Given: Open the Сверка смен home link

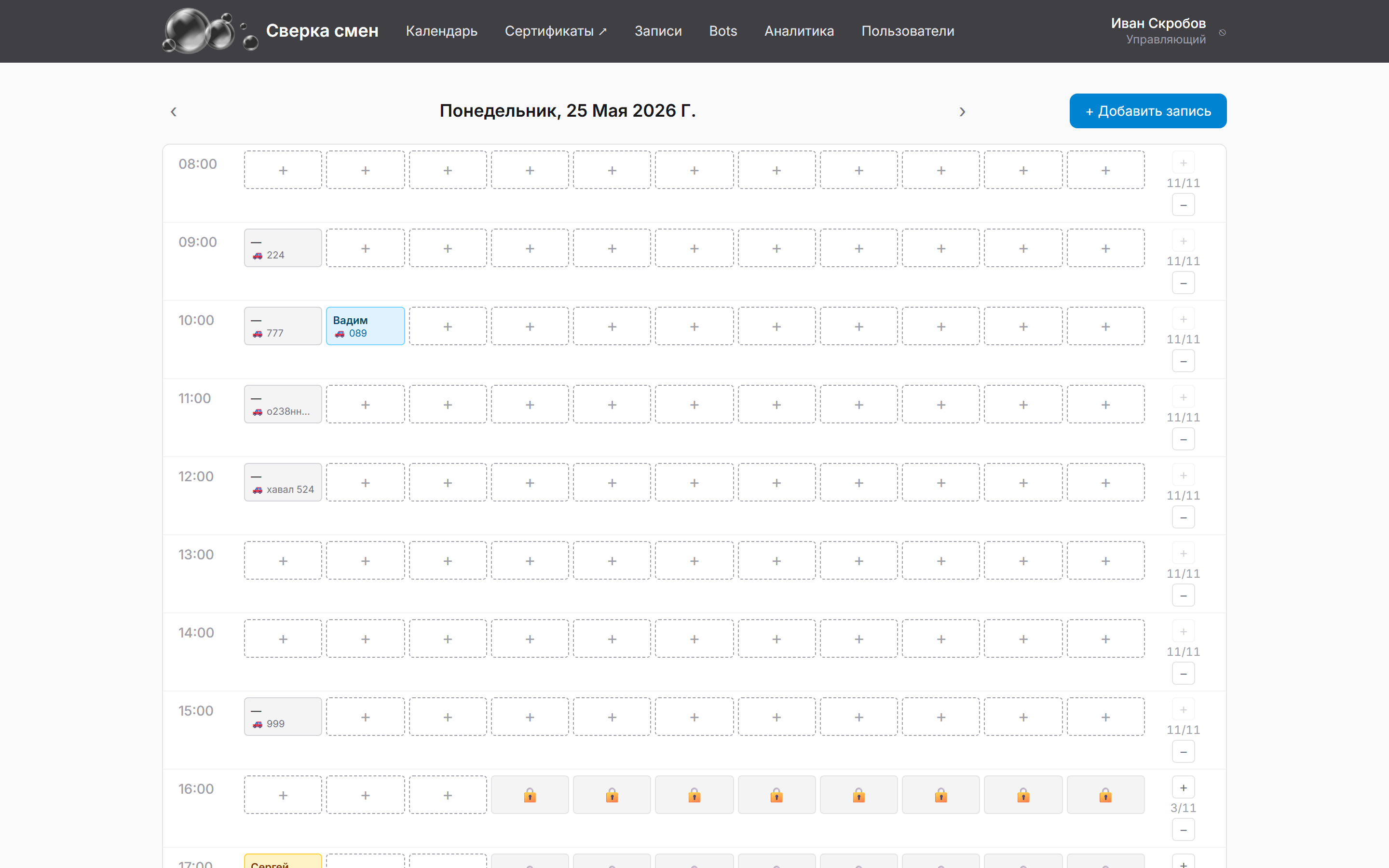Looking at the screenshot, I should (322, 30).
